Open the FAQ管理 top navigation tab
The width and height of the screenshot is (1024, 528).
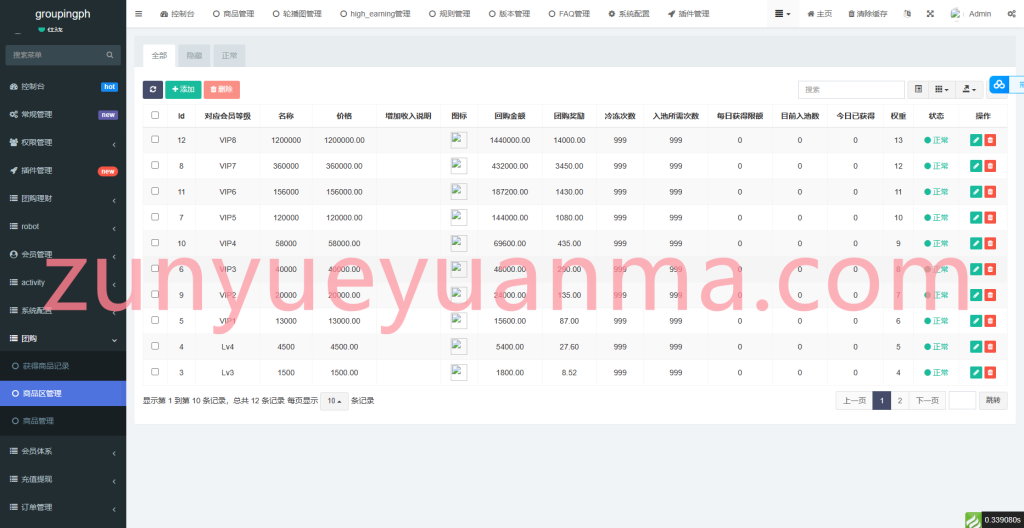(569, 14)
